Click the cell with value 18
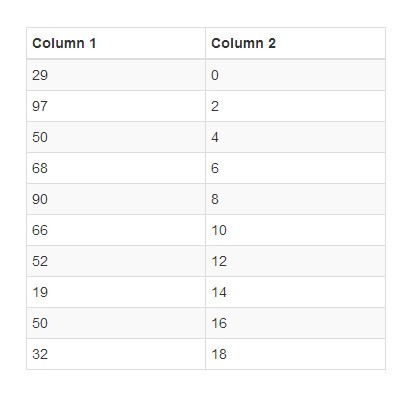Viewport: 408px width, 395px height. 295,354
